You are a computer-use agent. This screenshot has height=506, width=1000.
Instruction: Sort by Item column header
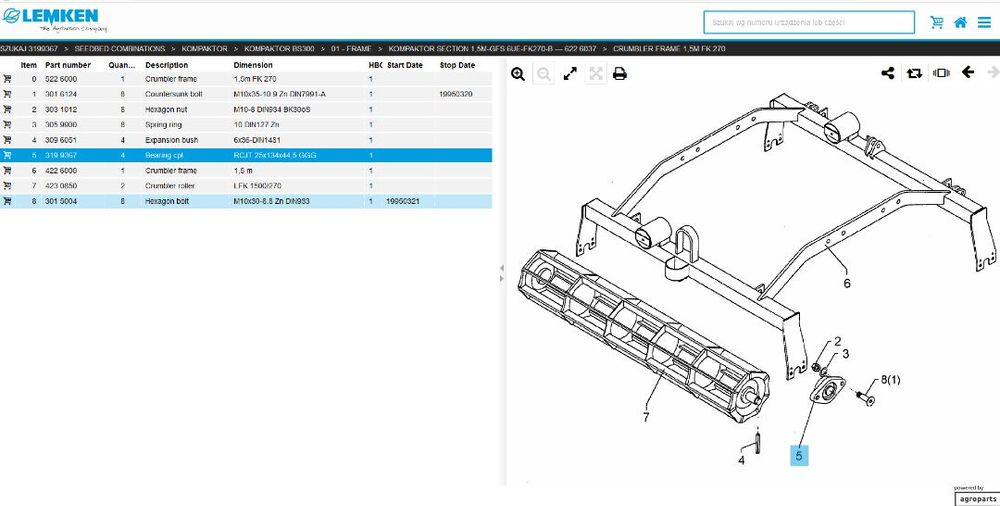pyautogui.click(x=29, y=65)
